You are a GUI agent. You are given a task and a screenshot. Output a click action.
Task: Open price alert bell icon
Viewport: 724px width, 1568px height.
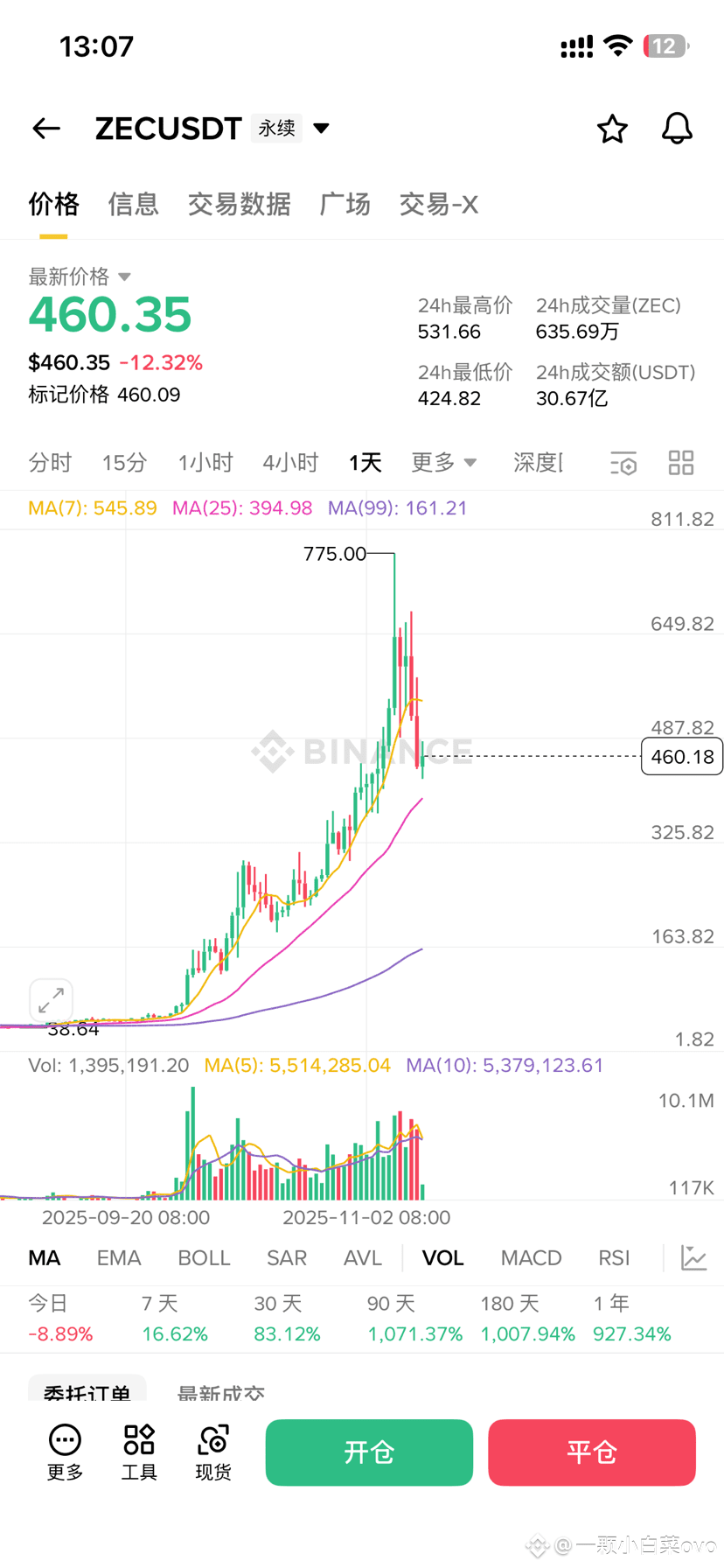(677, 129)
